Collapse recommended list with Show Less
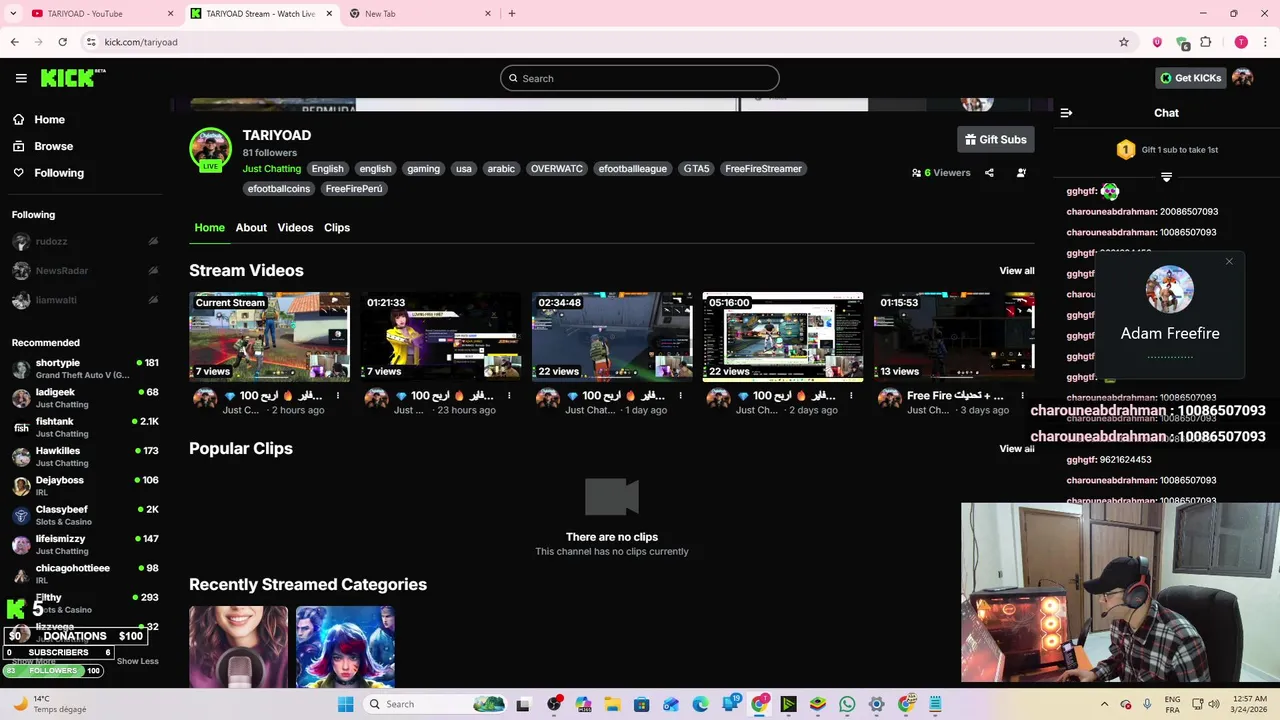This screenshot has width=1280, height=720. pyautogui.click(x=138, y=661)
